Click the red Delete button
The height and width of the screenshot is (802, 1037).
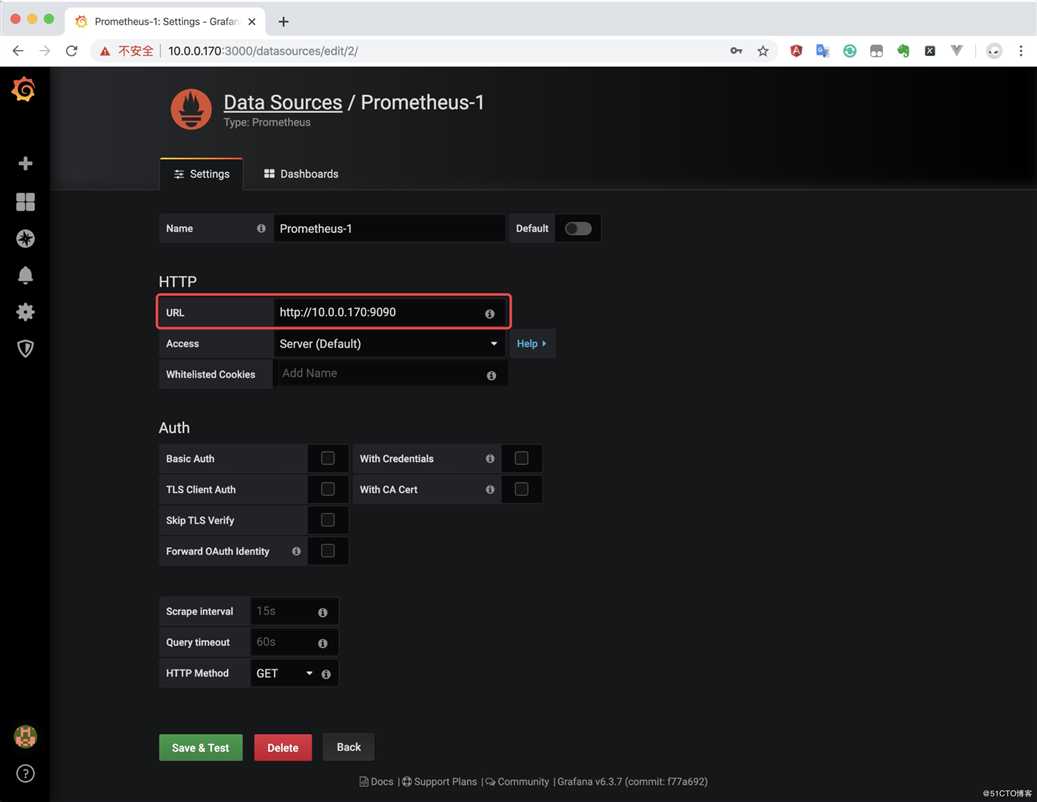[283, 748]
